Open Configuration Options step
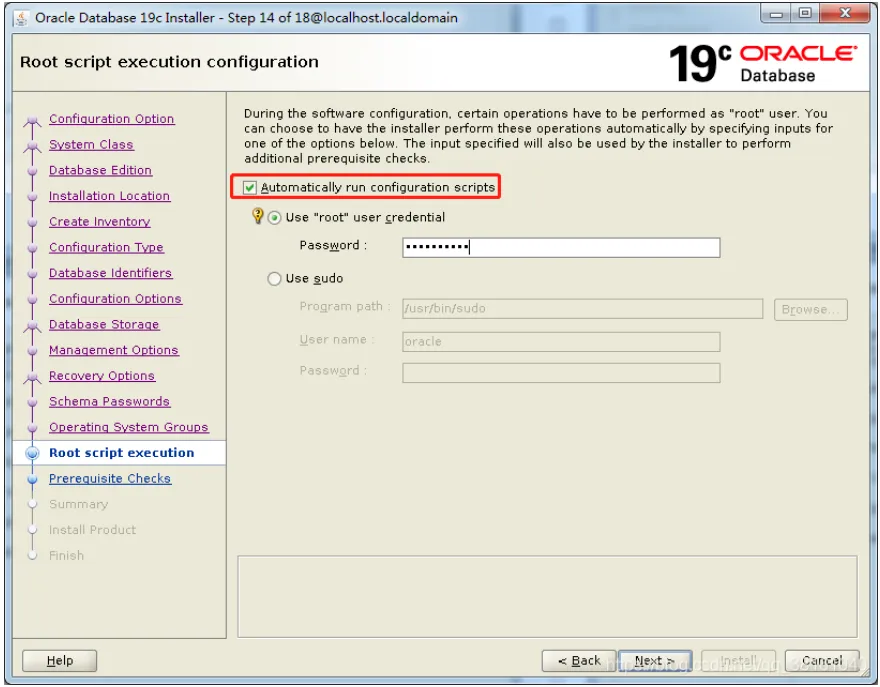Image resolution: width=880 pixels, height=687 pixels. (x=116, y=299)
